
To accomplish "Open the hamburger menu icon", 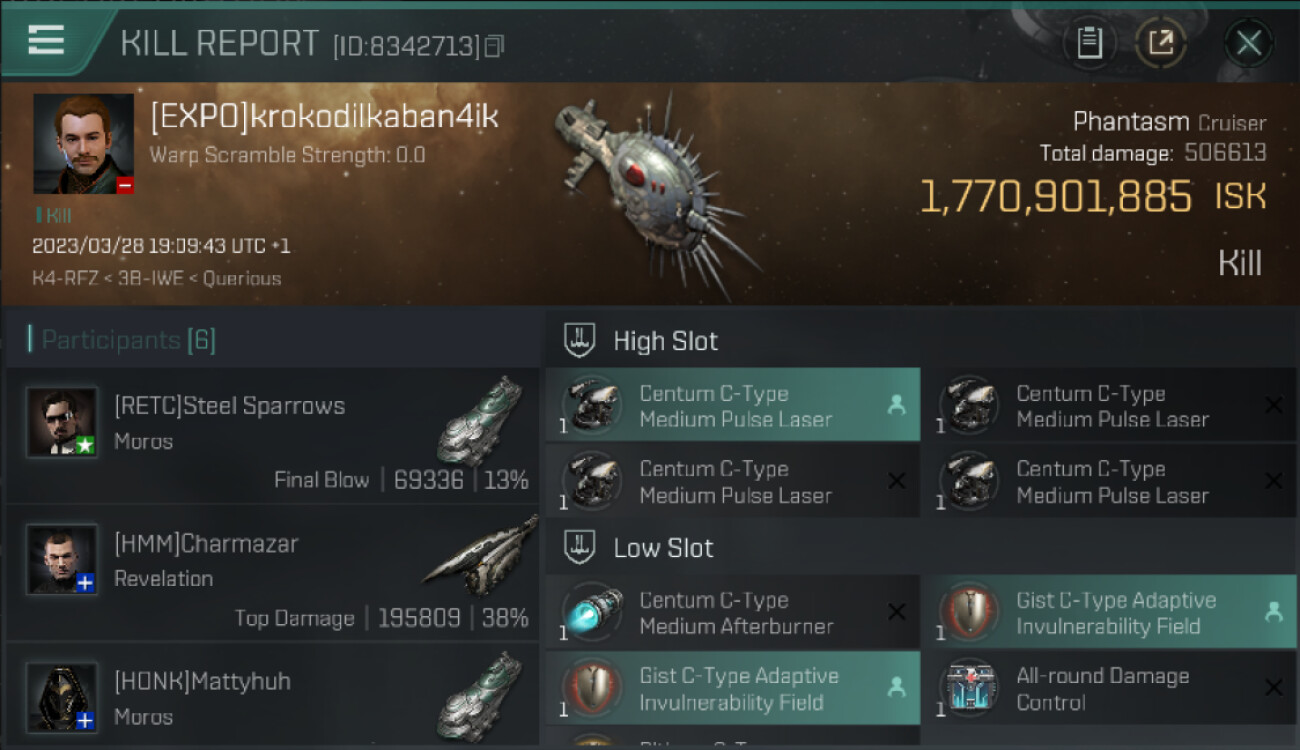I will 46,40.
